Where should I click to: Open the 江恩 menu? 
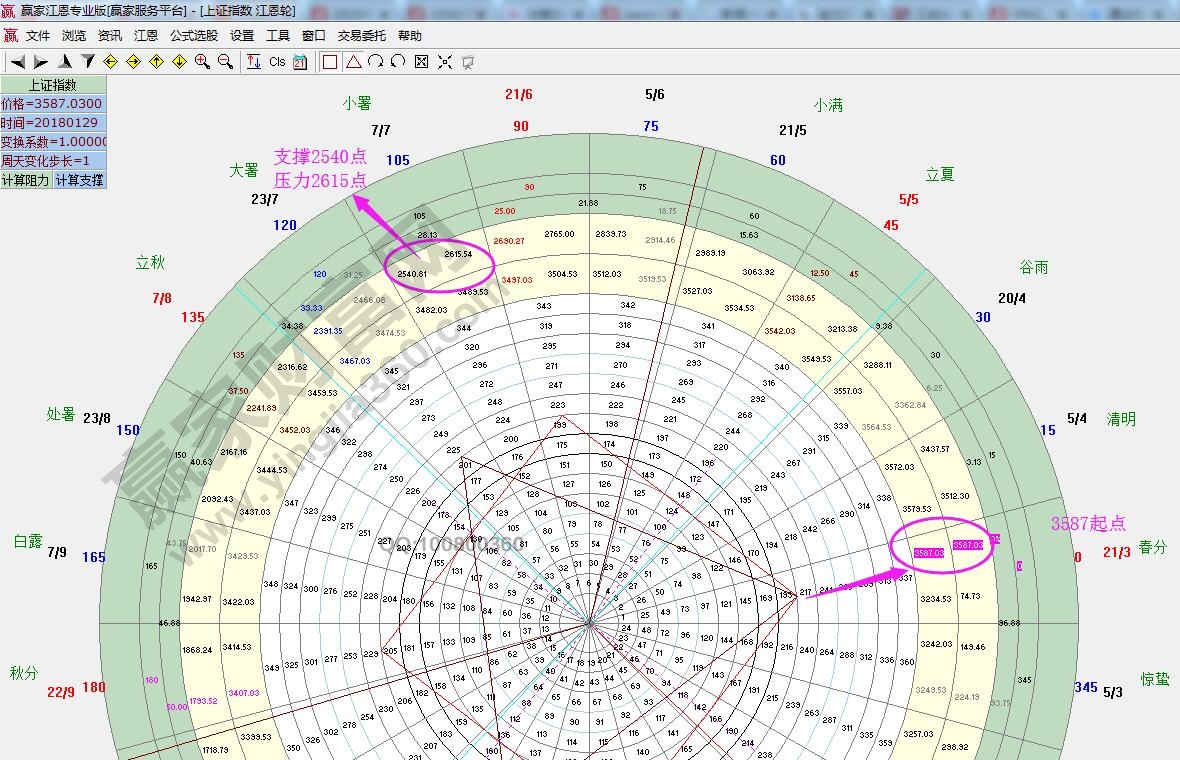coord(146,35)
